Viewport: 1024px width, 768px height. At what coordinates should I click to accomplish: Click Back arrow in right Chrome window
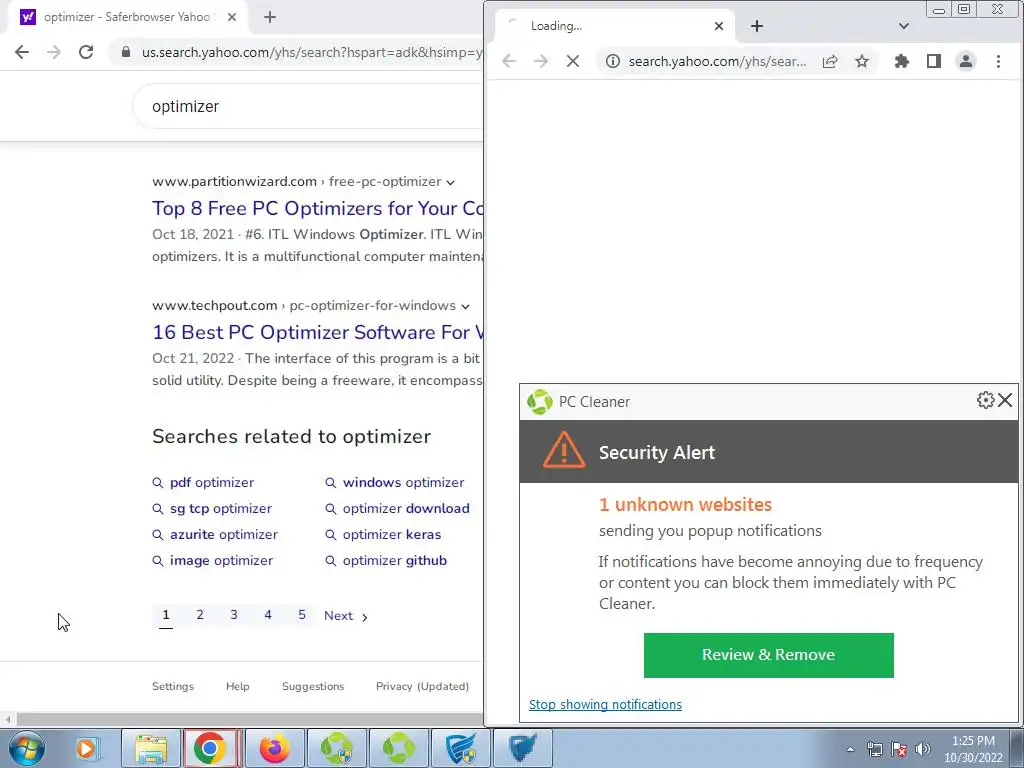(509, 61)
